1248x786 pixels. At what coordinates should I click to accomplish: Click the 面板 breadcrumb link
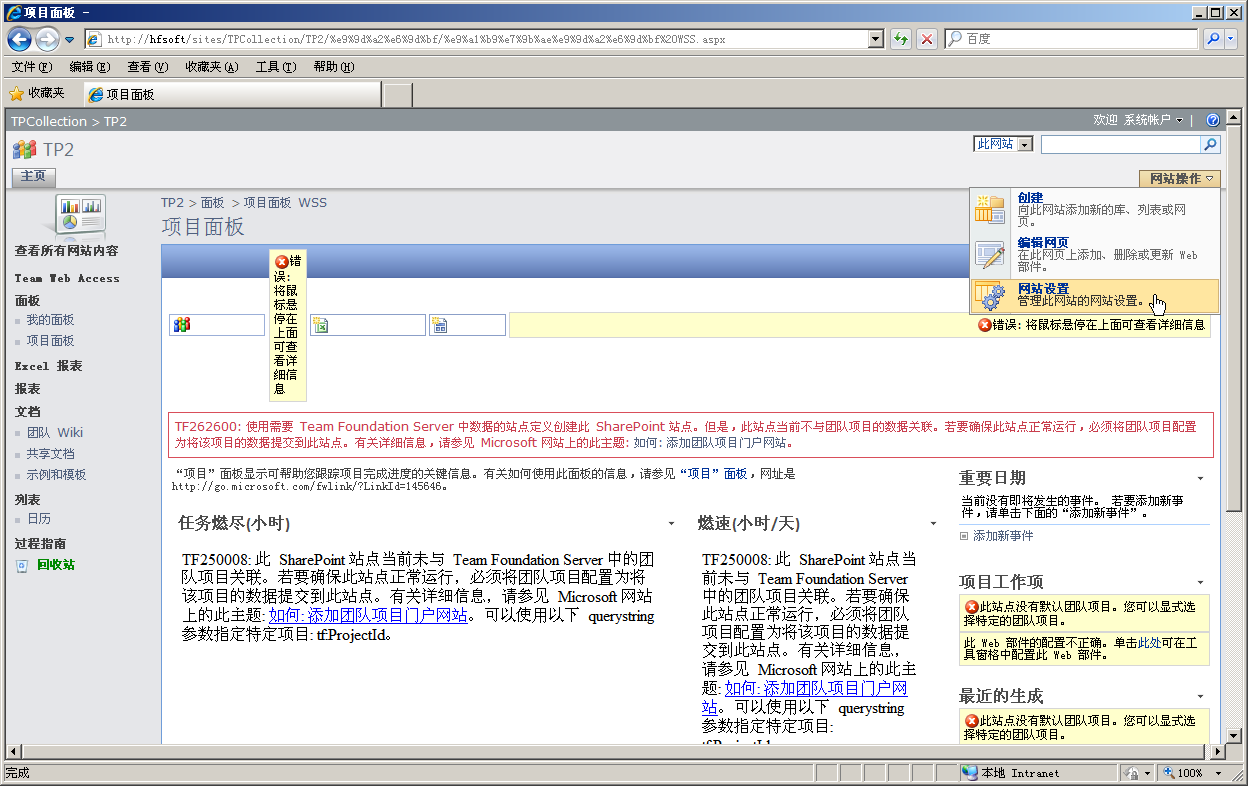coord(212,202)
